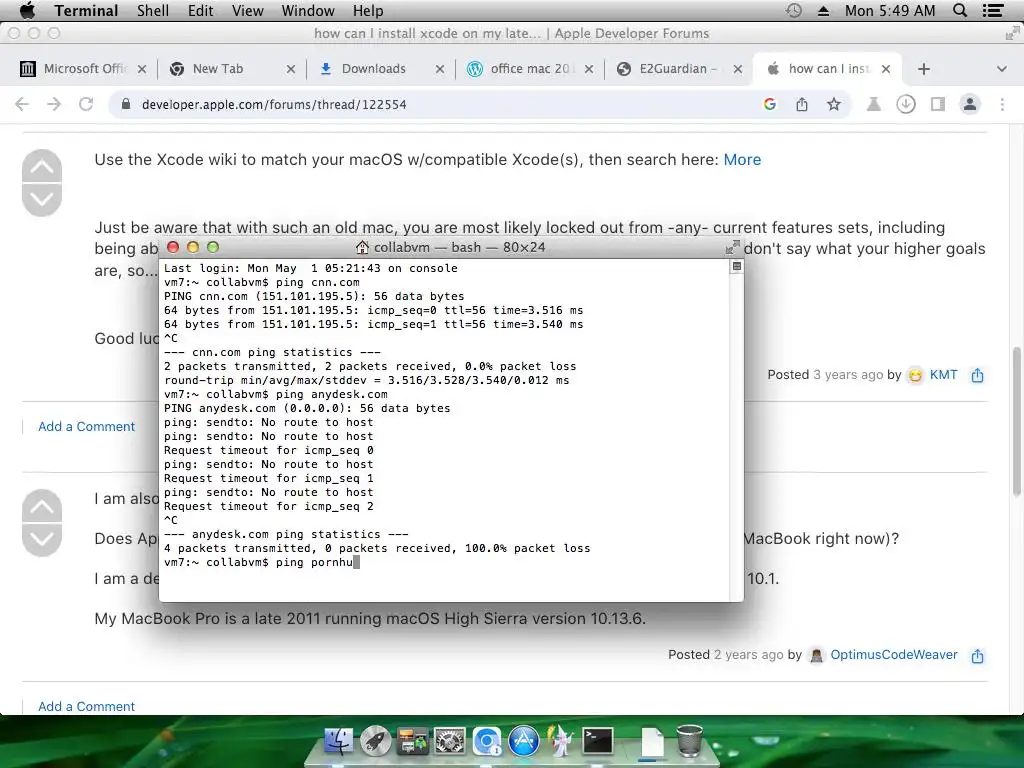Image resolution: width=1024 pixels, height=768 pixels.
Task: Switch to the office mac tab
Action: point(529,69)
